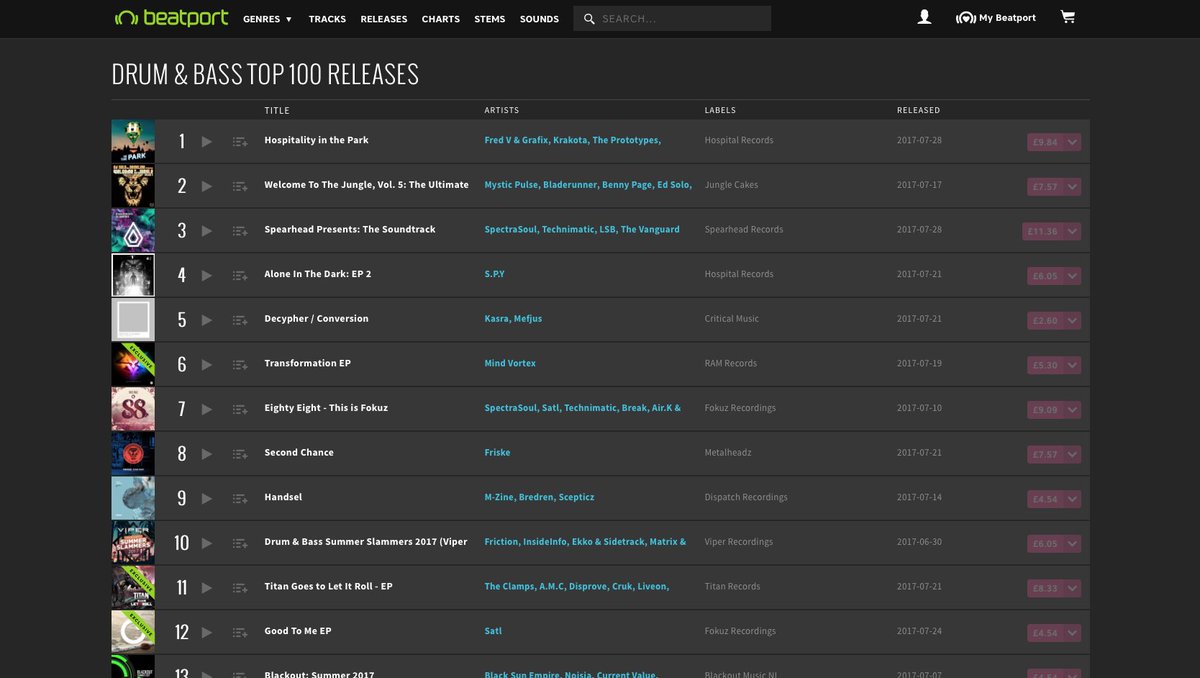Open Hospitality in the Park cover thumbnail
1200x678 pixels.
tap(133, 141)
